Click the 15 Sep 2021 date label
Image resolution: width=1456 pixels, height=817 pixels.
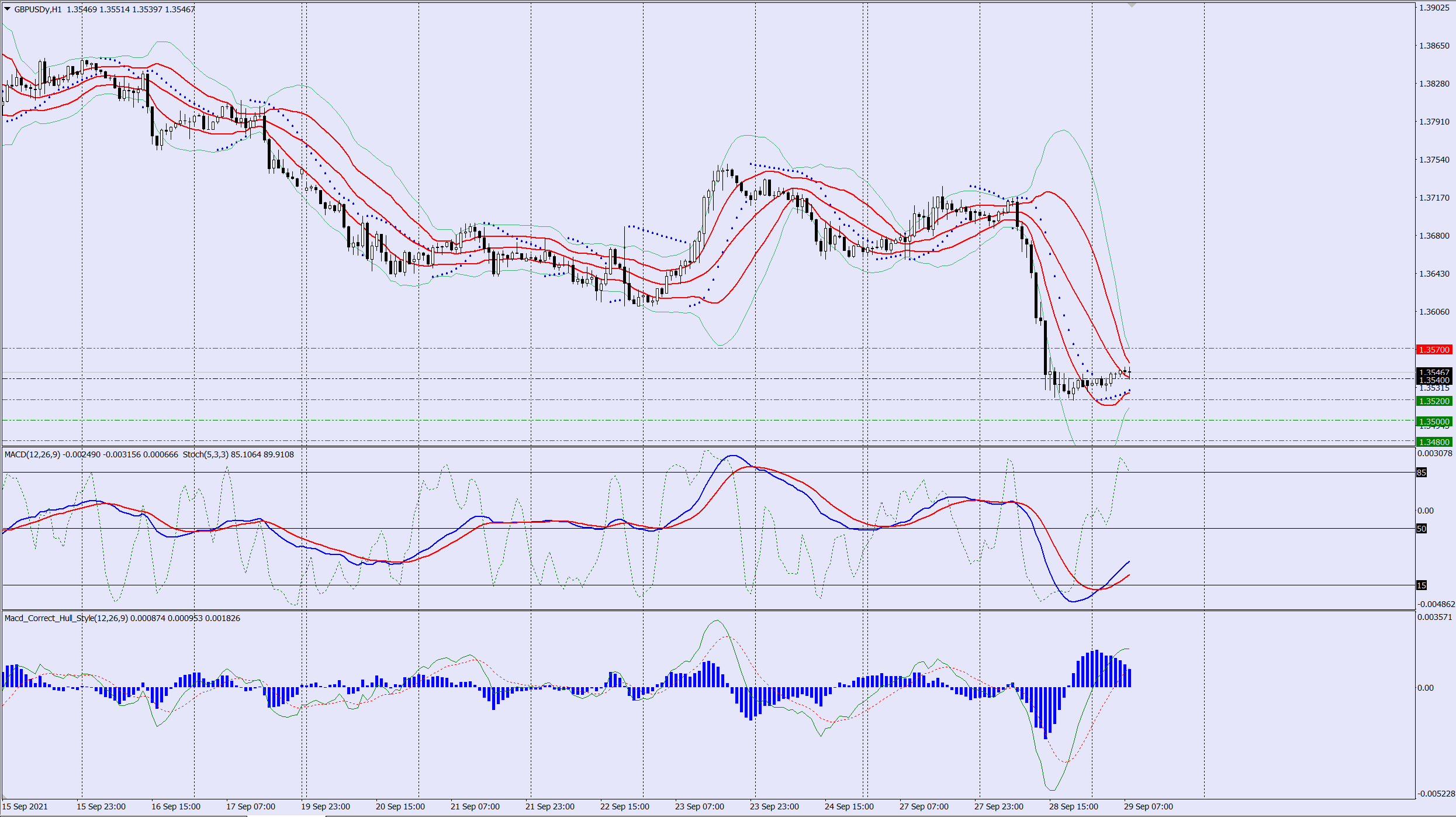click(x=25, y=806)
